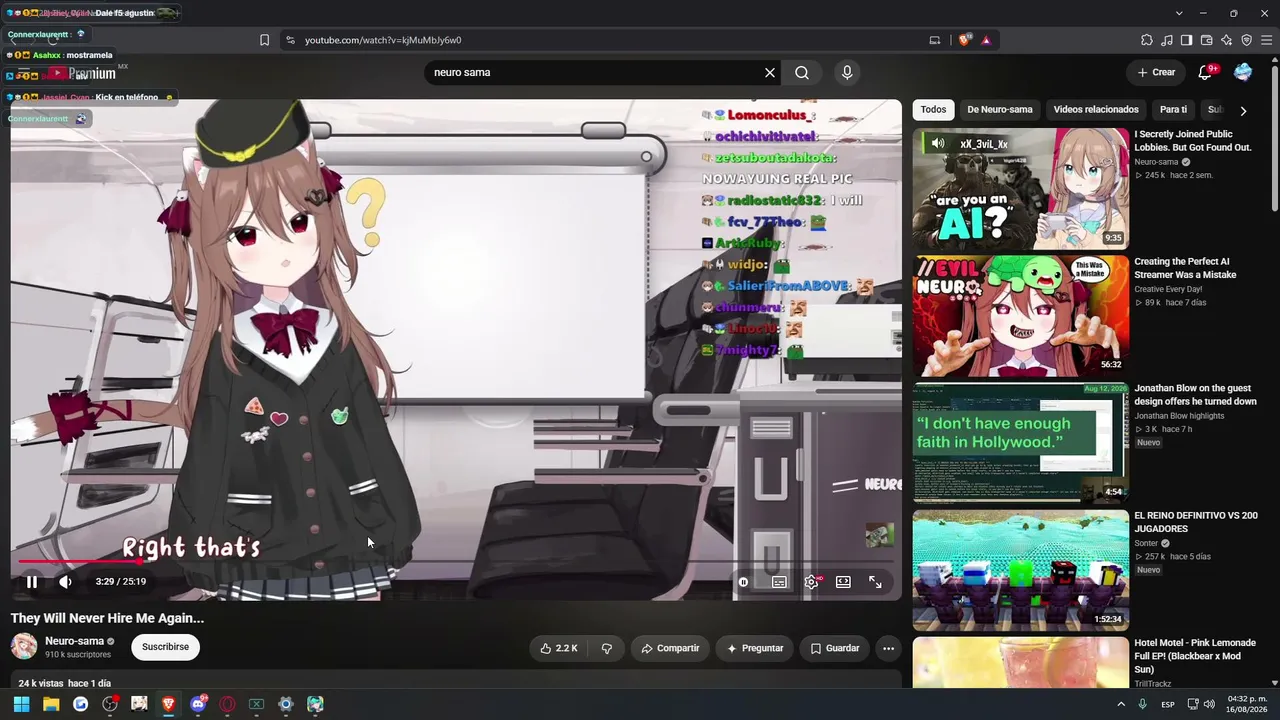This screenshot has height=720, width=1280.
Task: Open the taskbar clock and calendar
Action: [x=1245, y=704]
